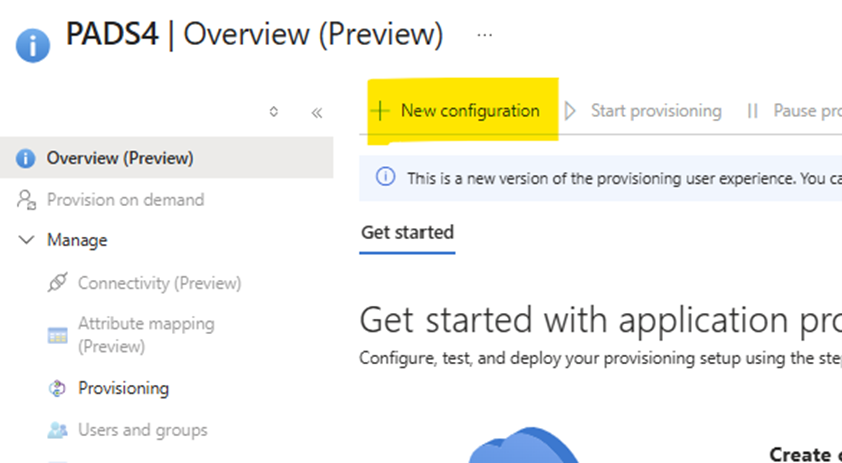Collapse the Manage section chevron

tap(26, 240)
